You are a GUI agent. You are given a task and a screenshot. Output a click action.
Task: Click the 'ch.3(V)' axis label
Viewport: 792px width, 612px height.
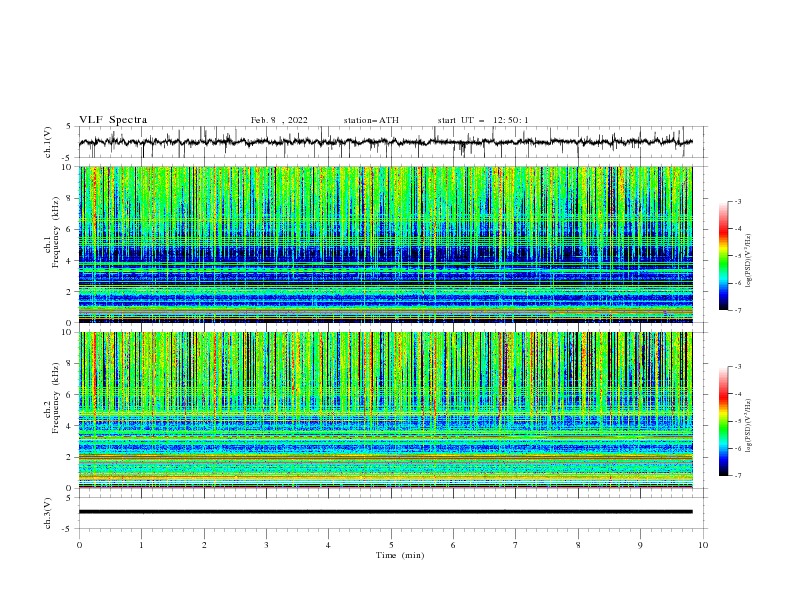tap(48, 513)
